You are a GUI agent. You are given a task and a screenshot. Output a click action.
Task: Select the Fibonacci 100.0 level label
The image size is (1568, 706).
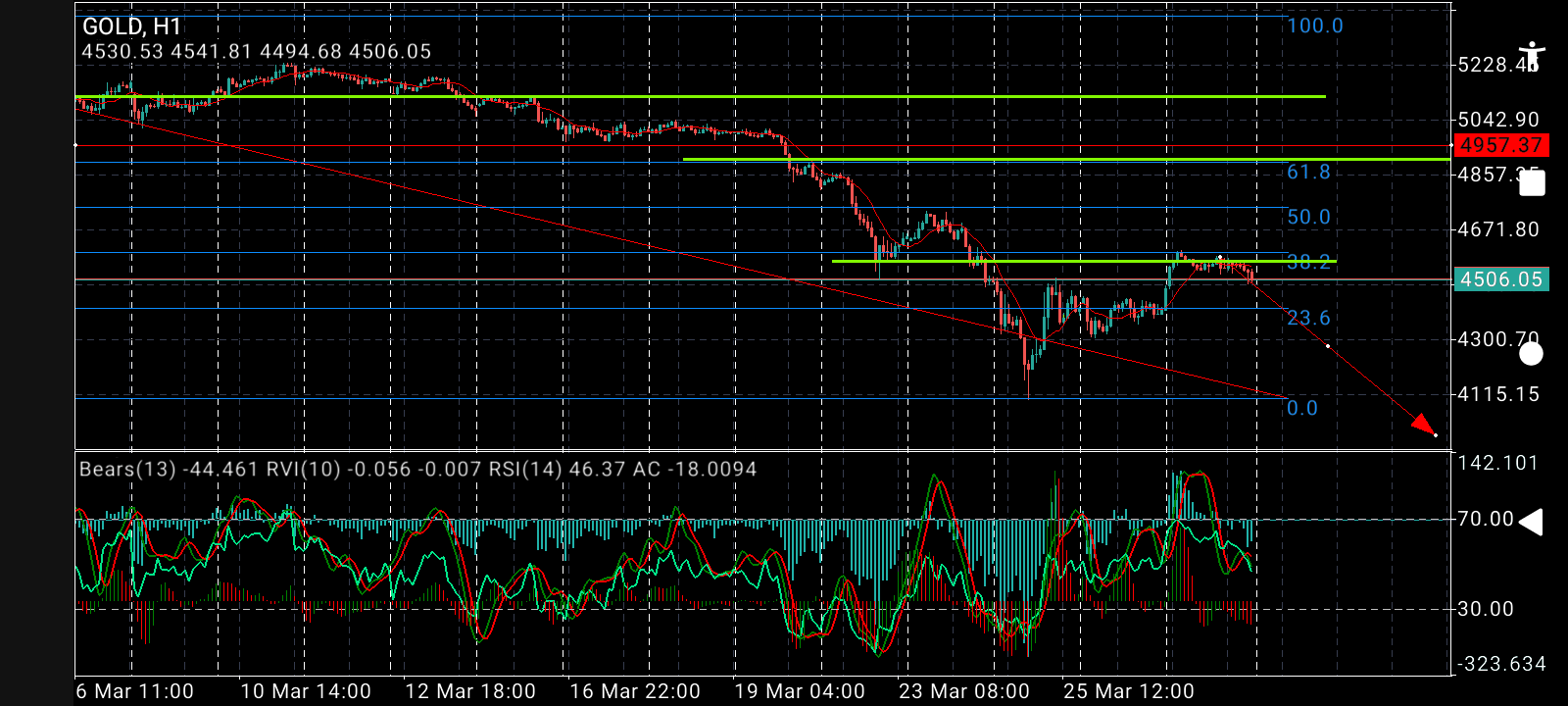pos(1315,25)
